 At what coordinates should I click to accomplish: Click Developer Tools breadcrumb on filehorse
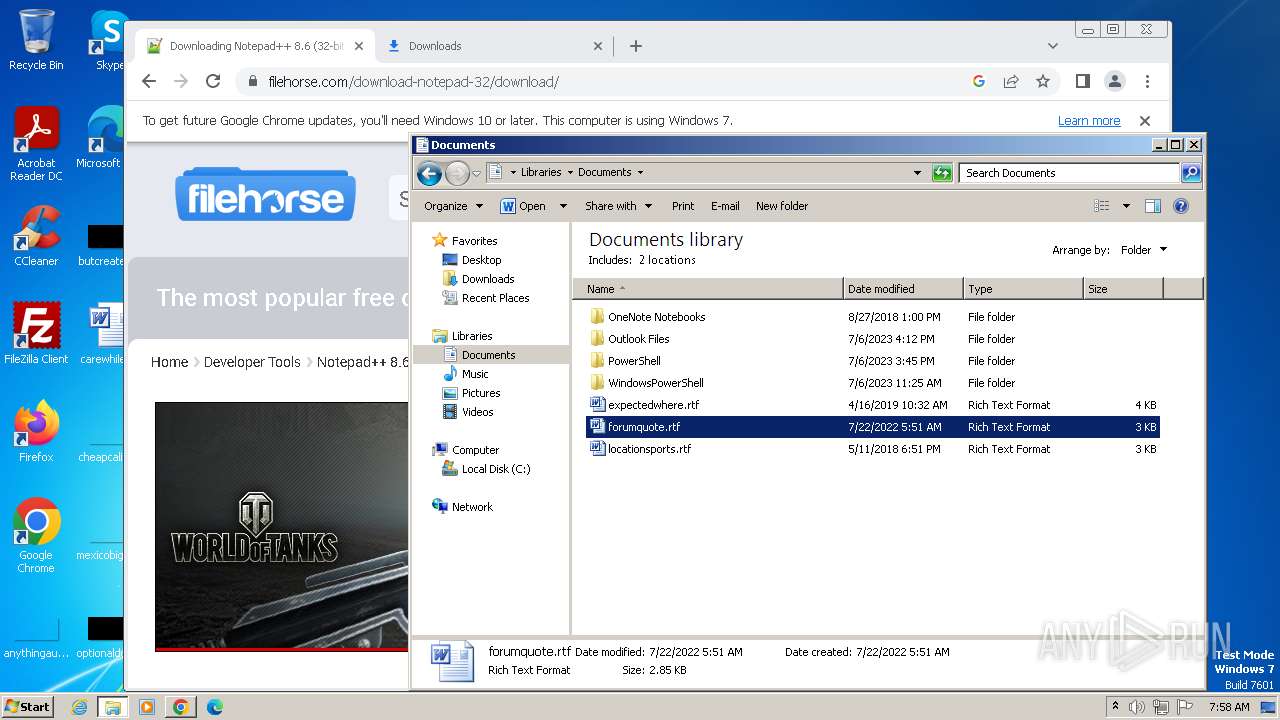point(252,362)
